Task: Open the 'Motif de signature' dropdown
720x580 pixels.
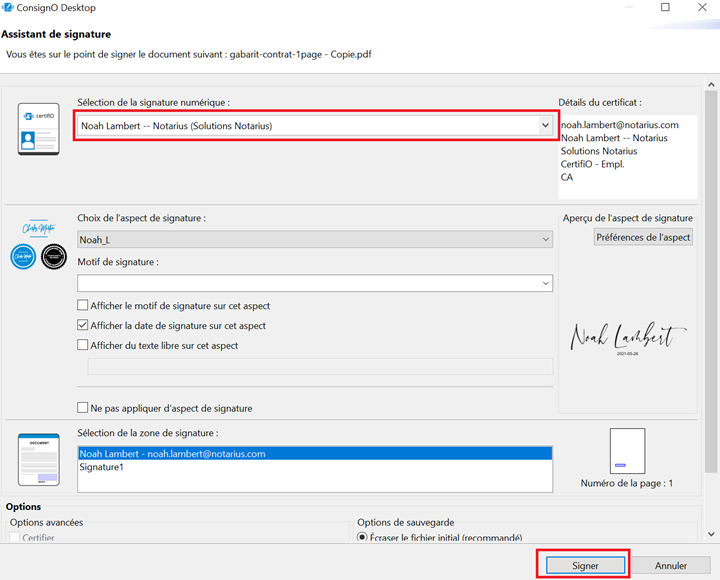Action: [544, 284]
